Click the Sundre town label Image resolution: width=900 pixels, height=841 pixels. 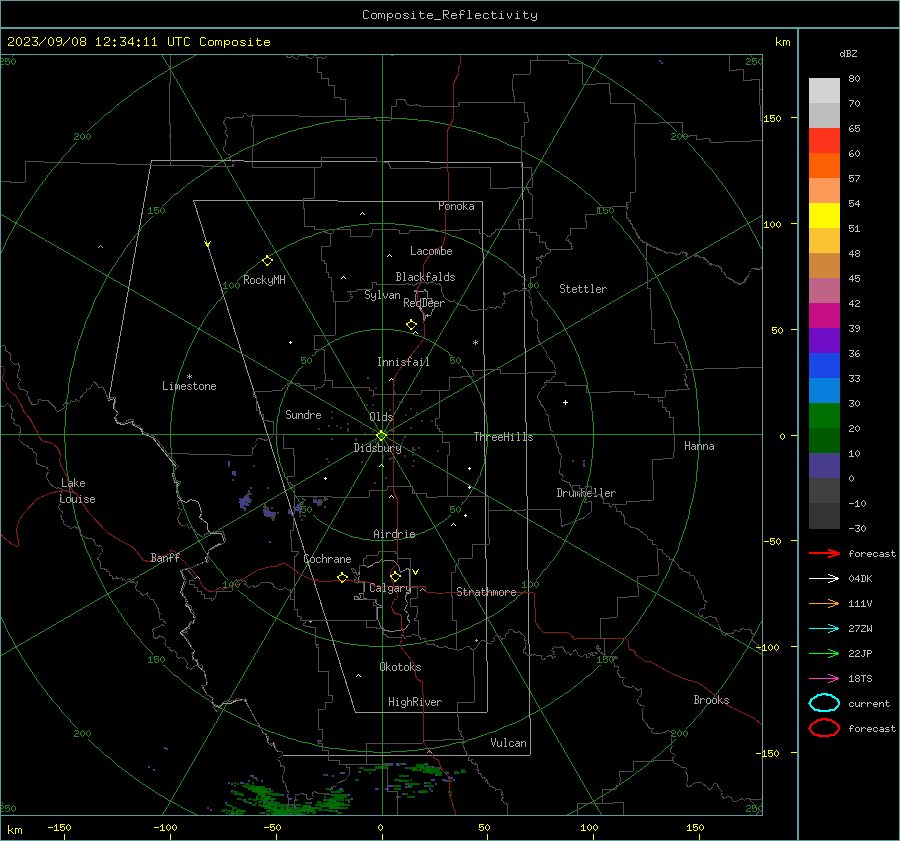(303, 414)
